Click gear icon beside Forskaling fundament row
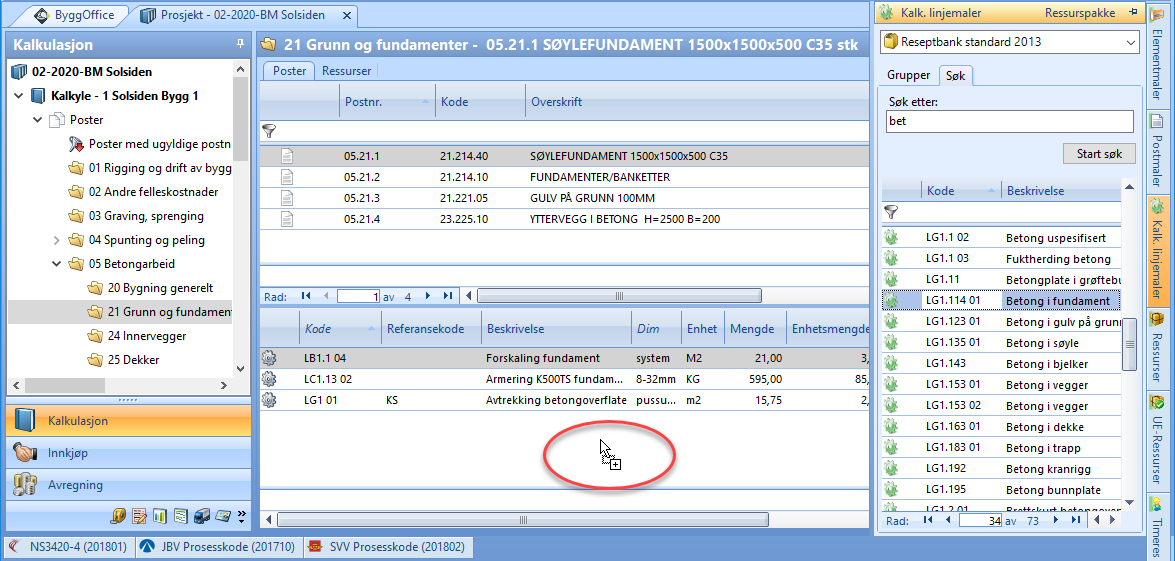 [269, 358]
